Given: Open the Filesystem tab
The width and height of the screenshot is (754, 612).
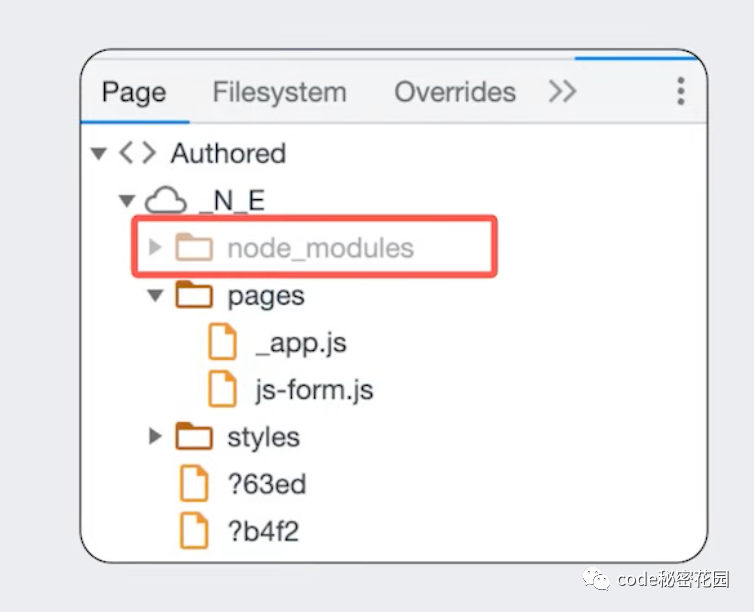Looking at the screenshot, I should pyautogui.click(x=279, y=92).
